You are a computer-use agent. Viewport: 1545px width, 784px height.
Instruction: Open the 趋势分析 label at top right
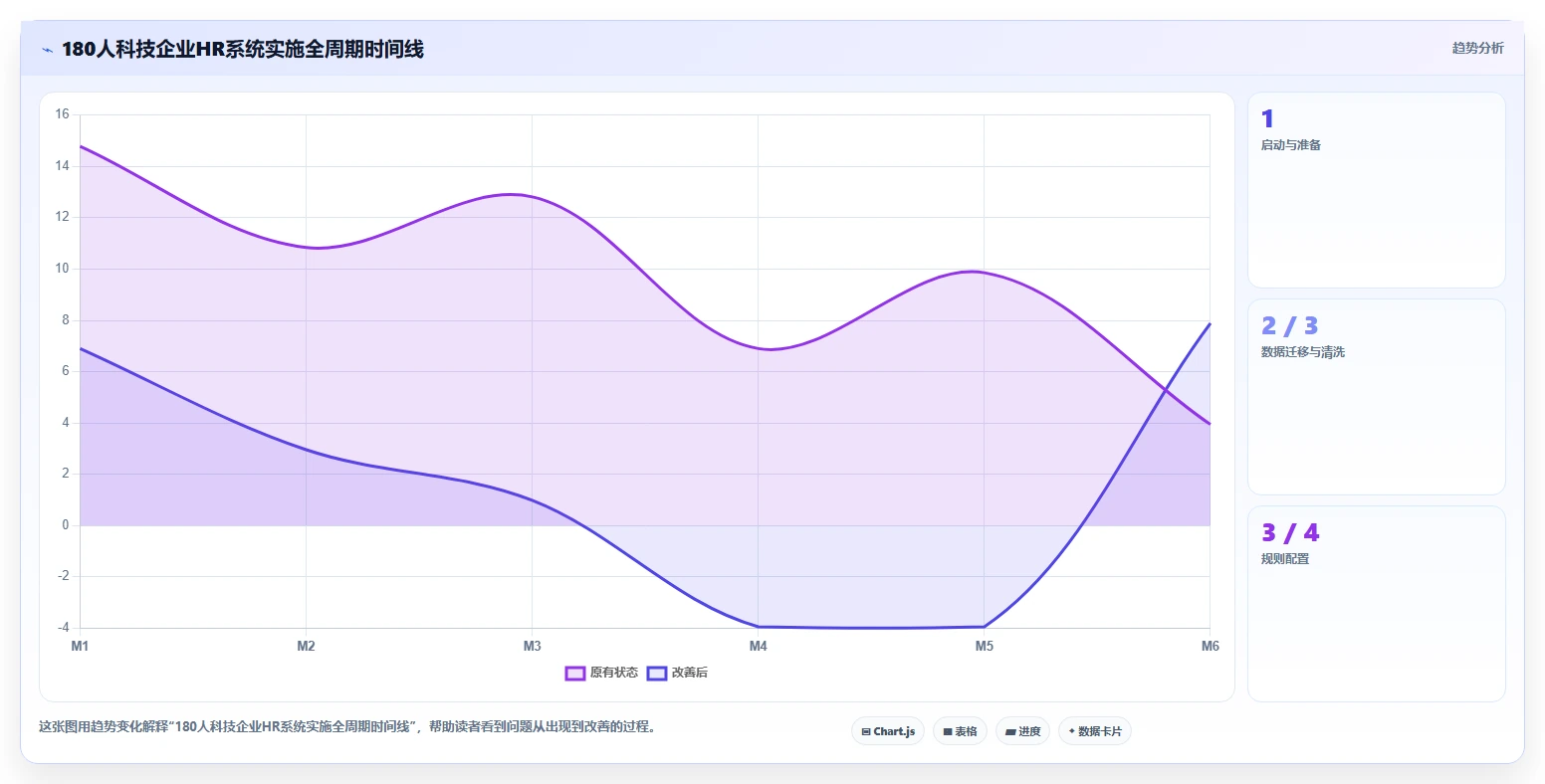coord(1477,48)
